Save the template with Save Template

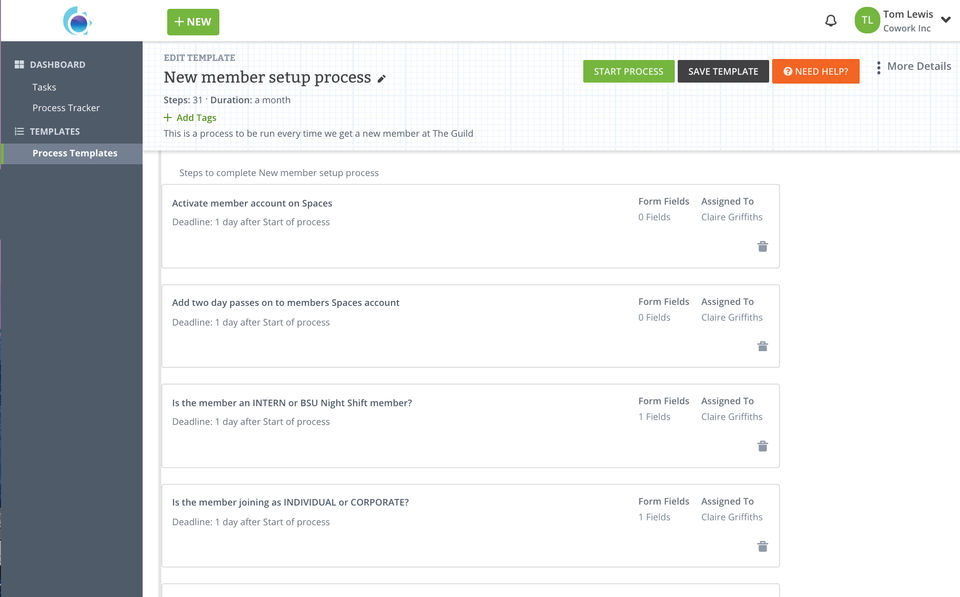pos(723,71)
